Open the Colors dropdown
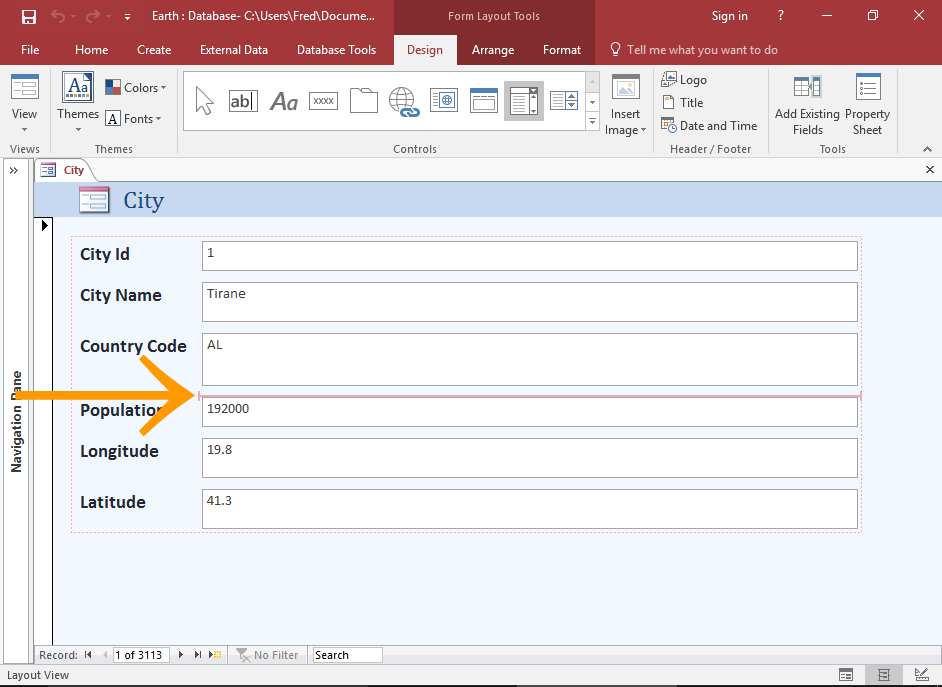 pyautogui.click(x=136, y=88)
